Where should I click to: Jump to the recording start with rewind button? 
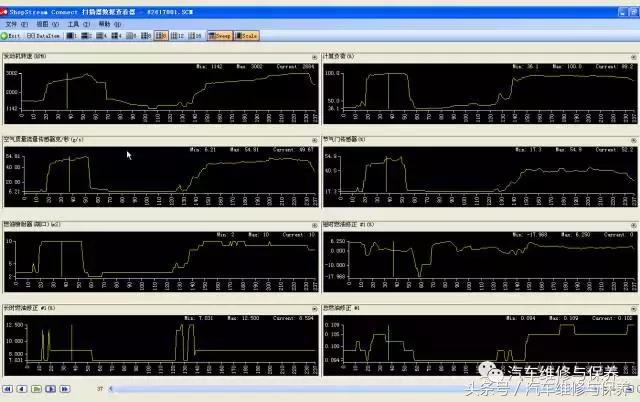8,389
